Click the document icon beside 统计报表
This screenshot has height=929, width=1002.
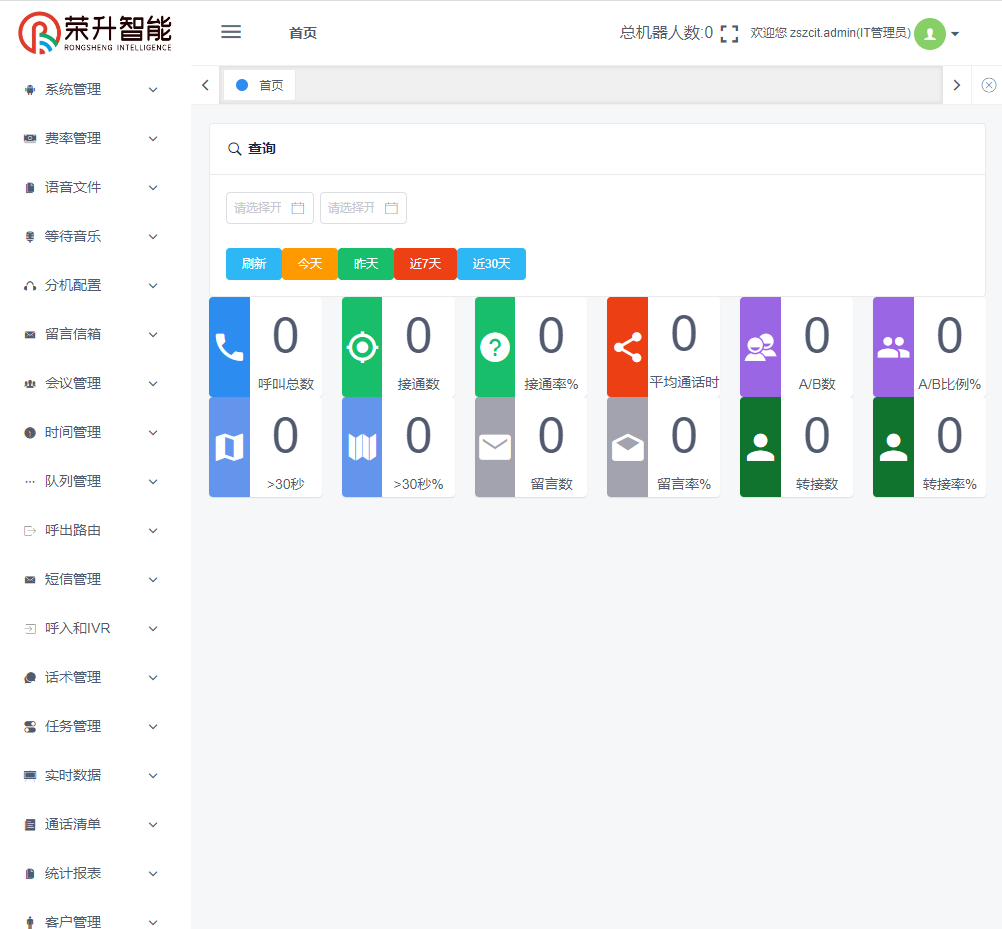pyautogui.click(x=29, y=873)
